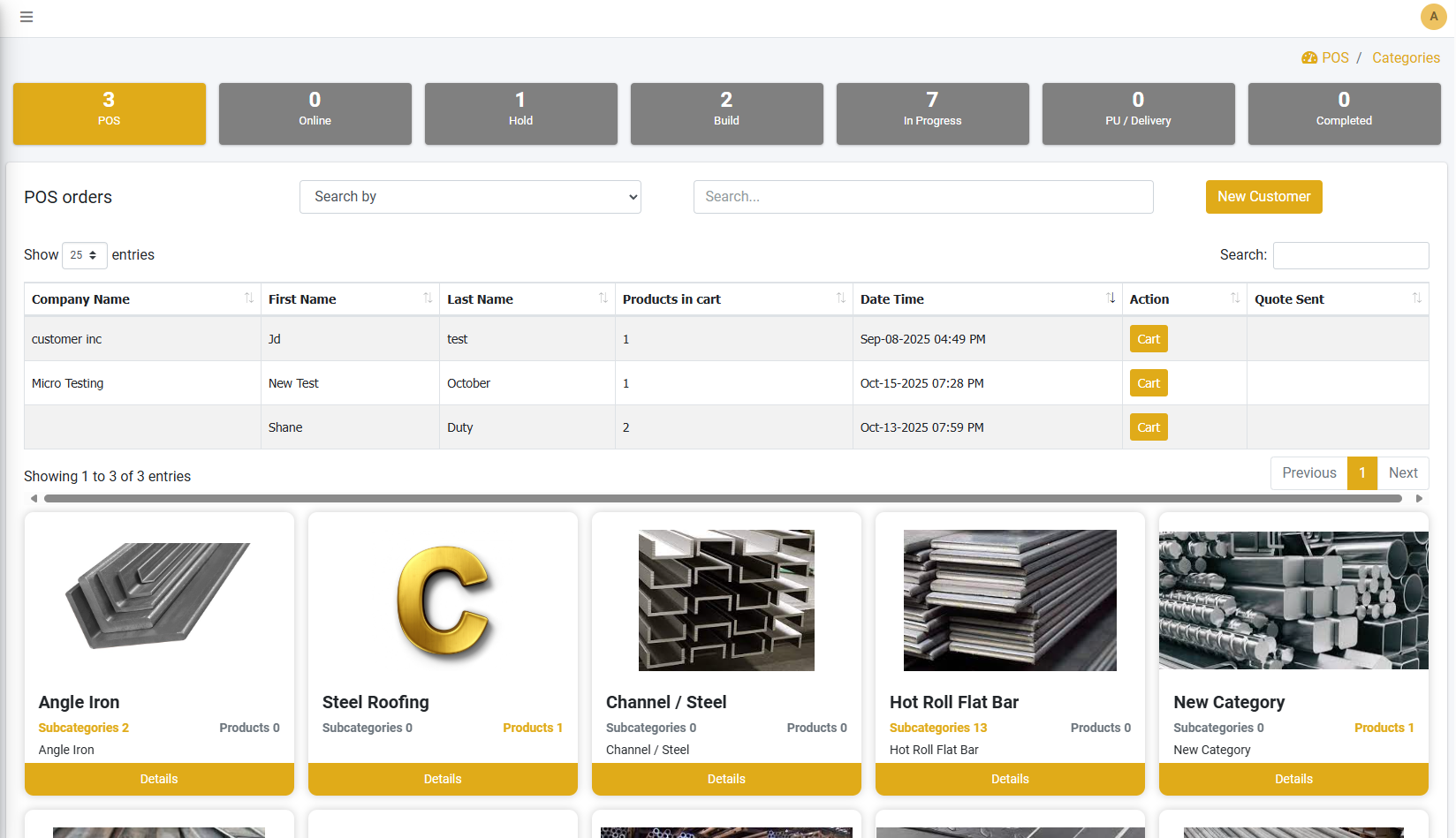The width and height of the screenshot is (1456, 838).
Task: Switch to the Hold orders tab
Action: 520,114
